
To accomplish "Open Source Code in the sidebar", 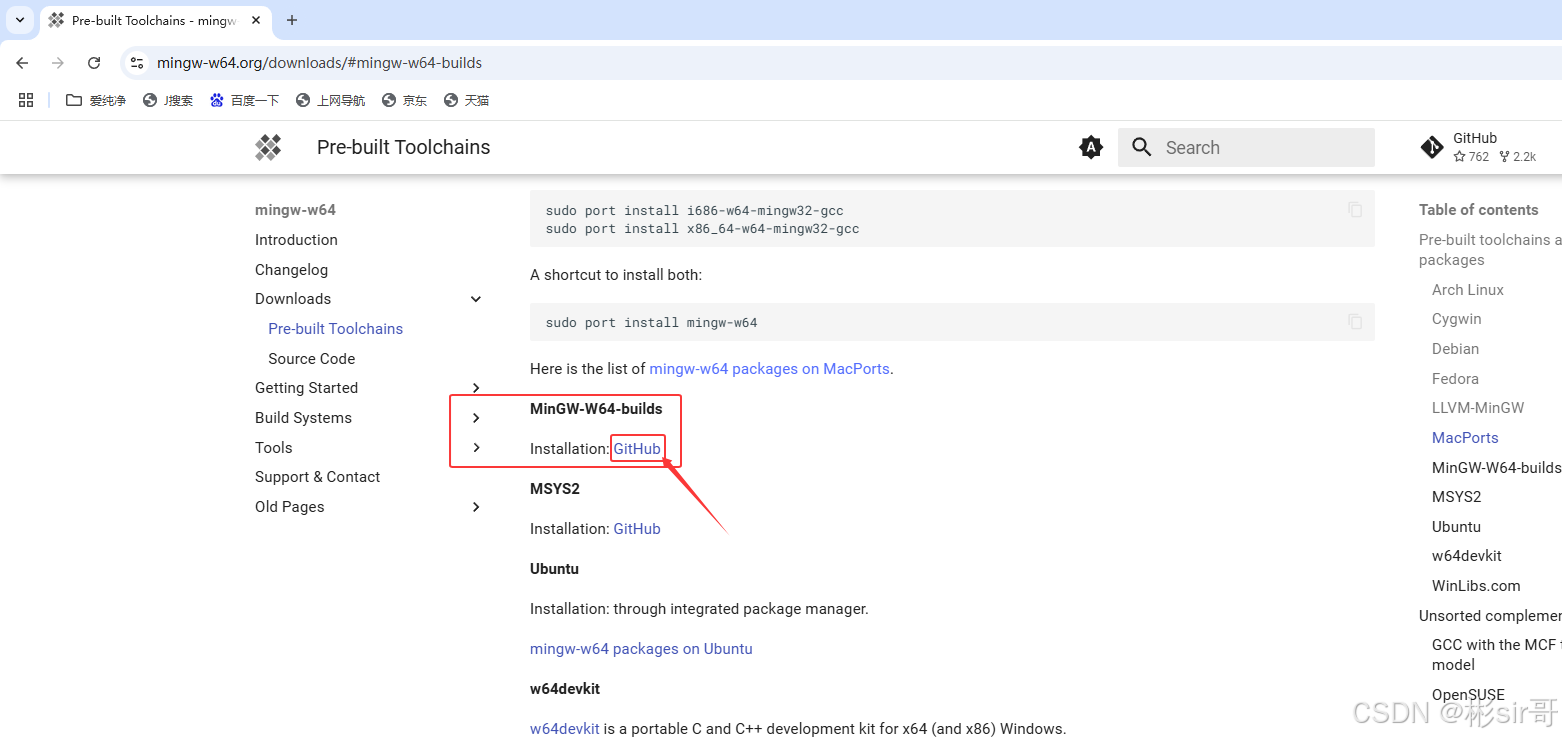I will pyautogui.click(x=312, y=359).
